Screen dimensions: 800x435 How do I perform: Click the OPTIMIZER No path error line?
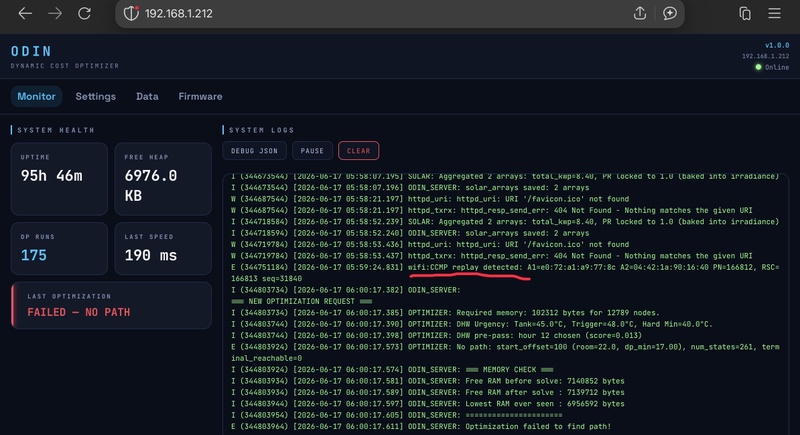[x=505, y=352]
